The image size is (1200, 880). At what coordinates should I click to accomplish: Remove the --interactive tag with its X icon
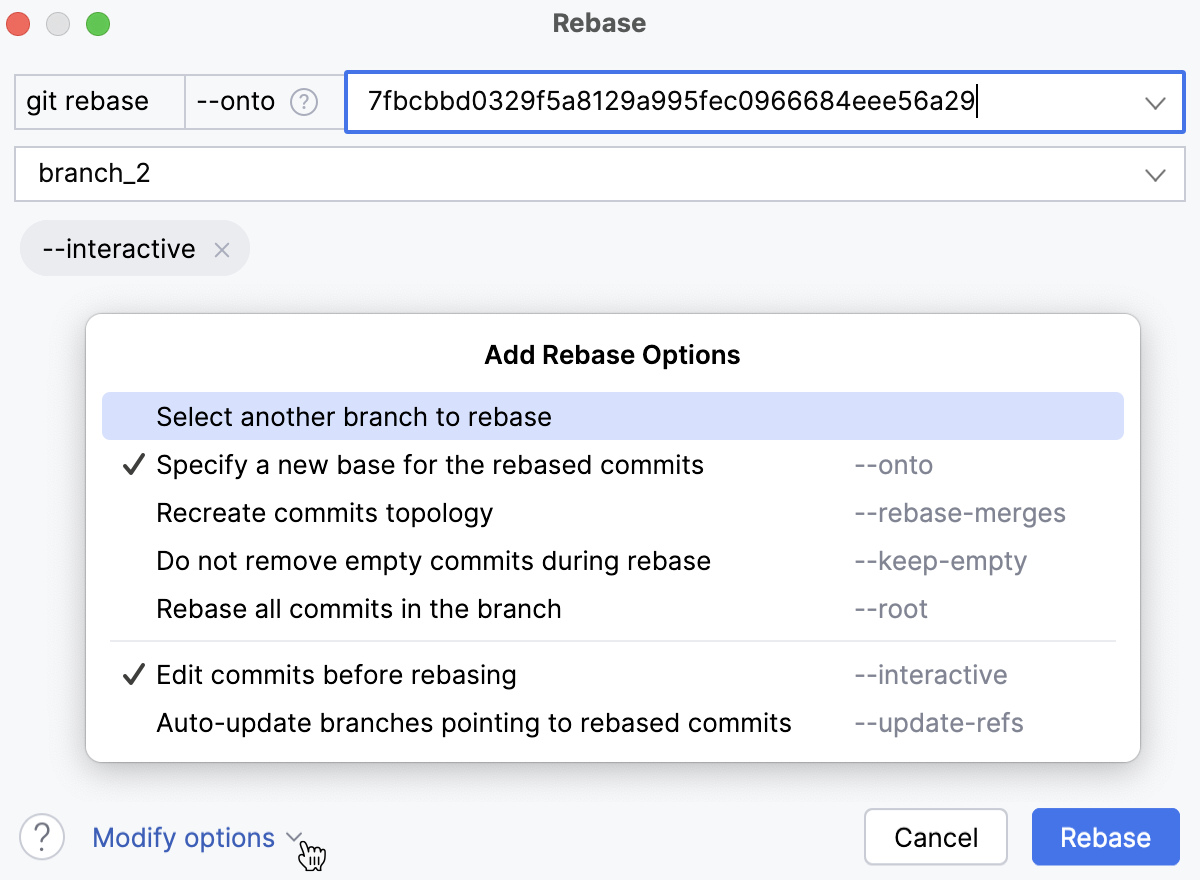tap(221, 249)
